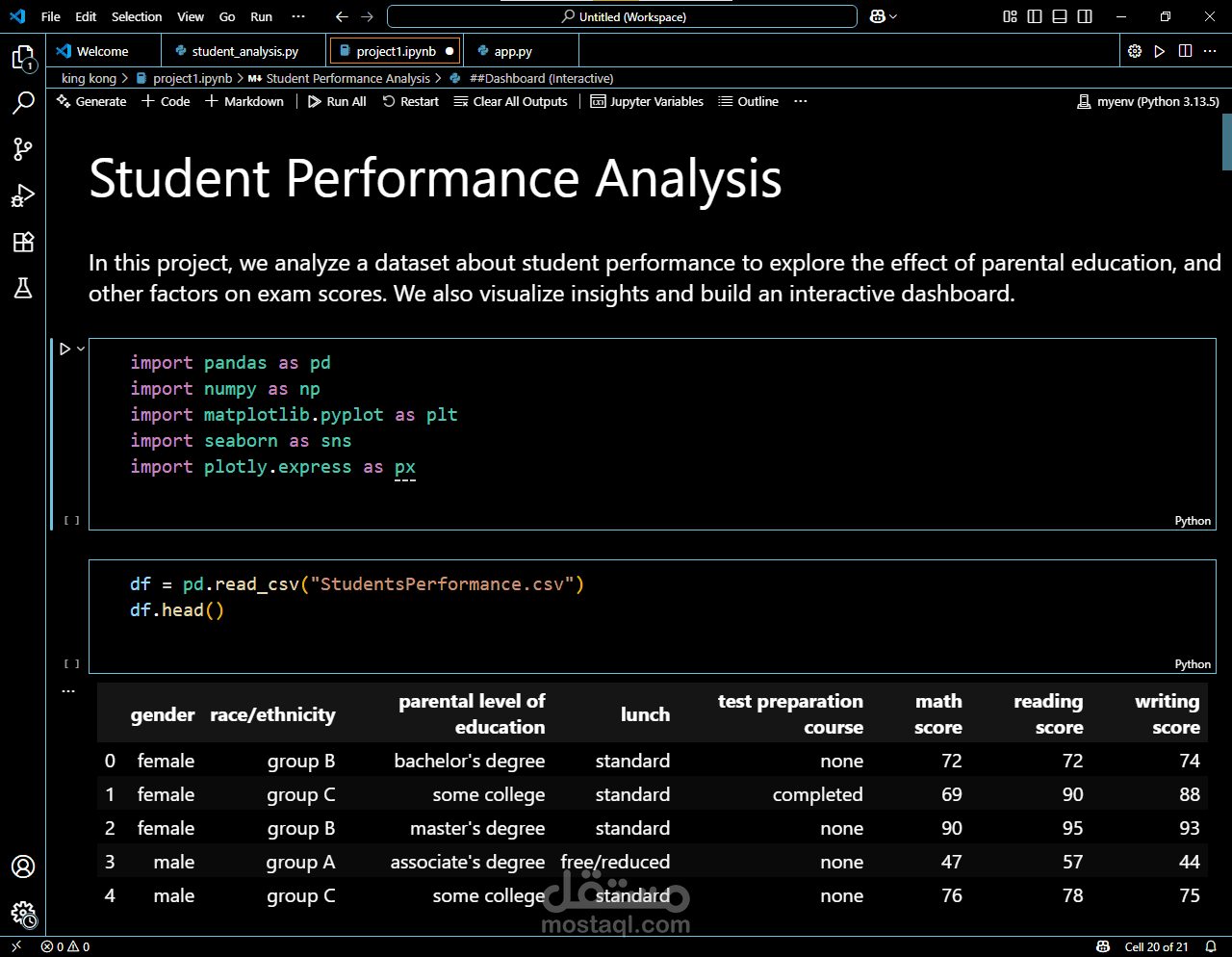This screenshot has height=957, width=1232.
Task: Open the notebook Outline
Action: click(749, 101)
